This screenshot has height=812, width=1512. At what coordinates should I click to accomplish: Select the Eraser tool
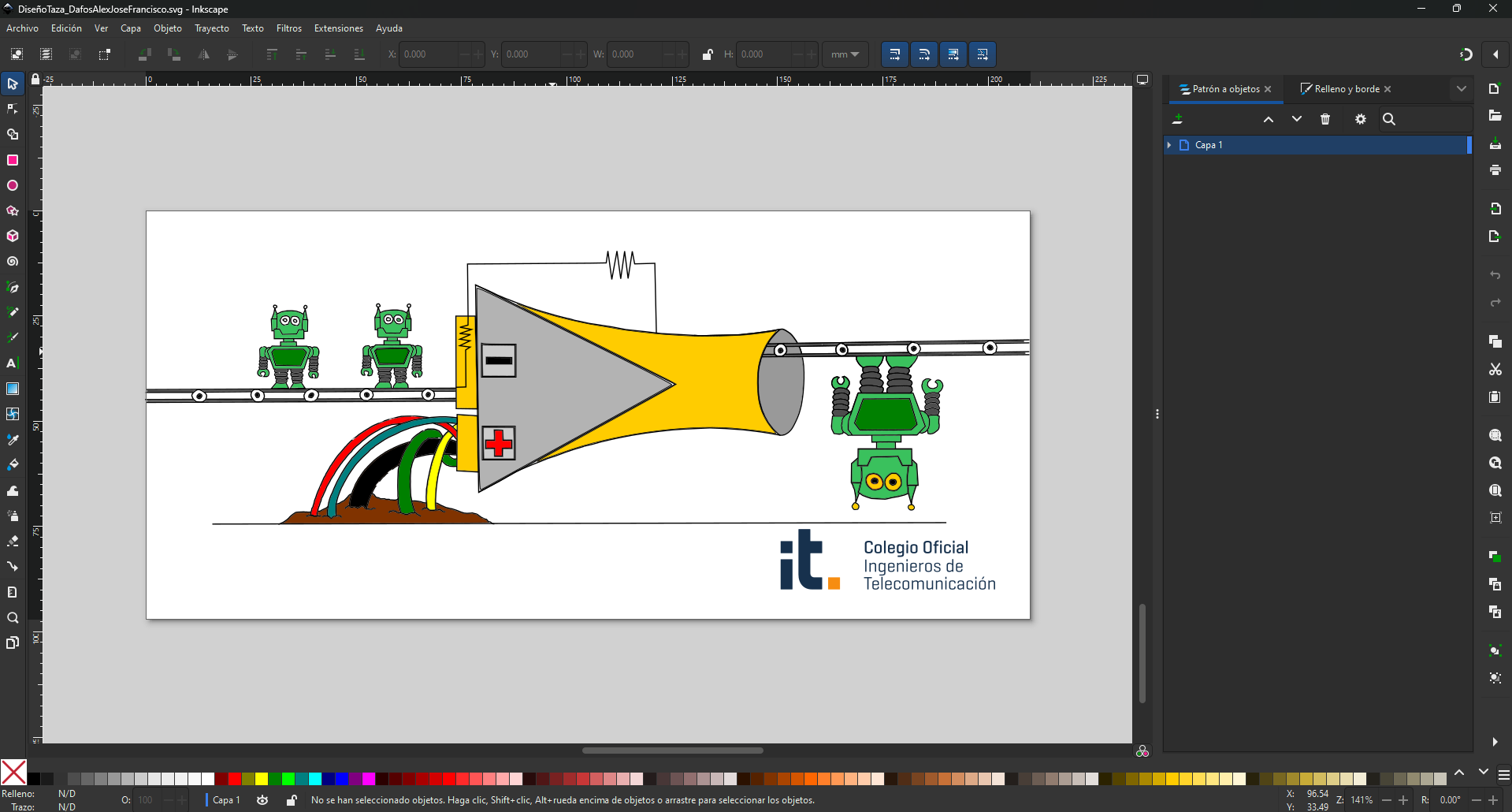(x=13, y=541)
